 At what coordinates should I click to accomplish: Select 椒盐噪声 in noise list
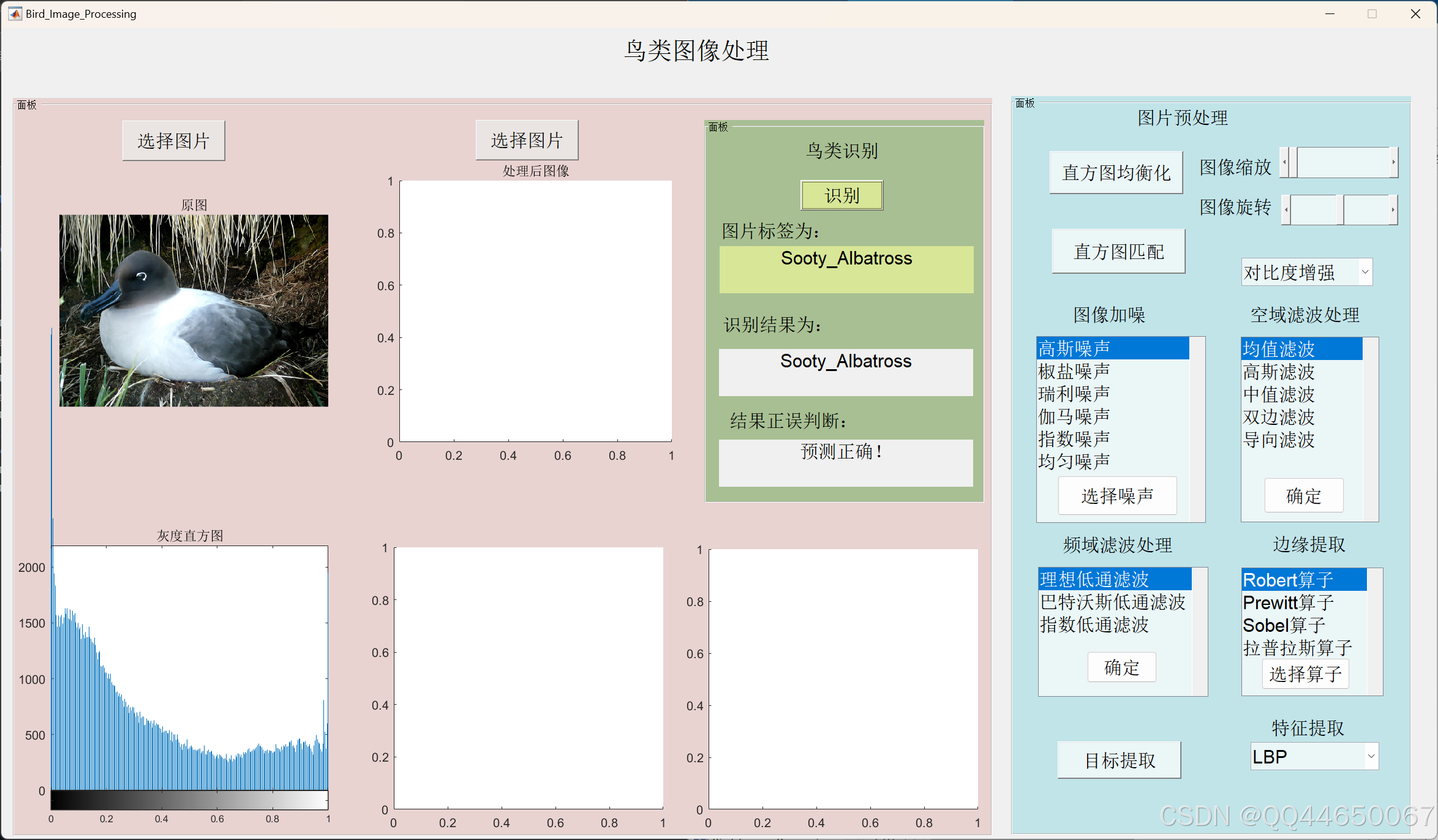click(x=1074, y=371)
